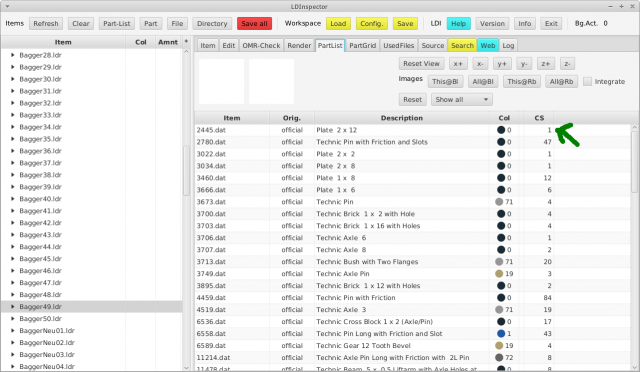Open the cyan Help button

click(x=458, y=24)
